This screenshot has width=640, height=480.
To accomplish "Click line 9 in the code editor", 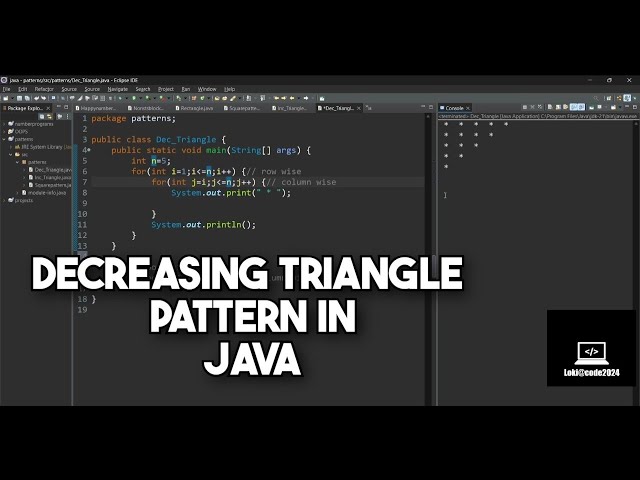I will [x=257, y=203].
